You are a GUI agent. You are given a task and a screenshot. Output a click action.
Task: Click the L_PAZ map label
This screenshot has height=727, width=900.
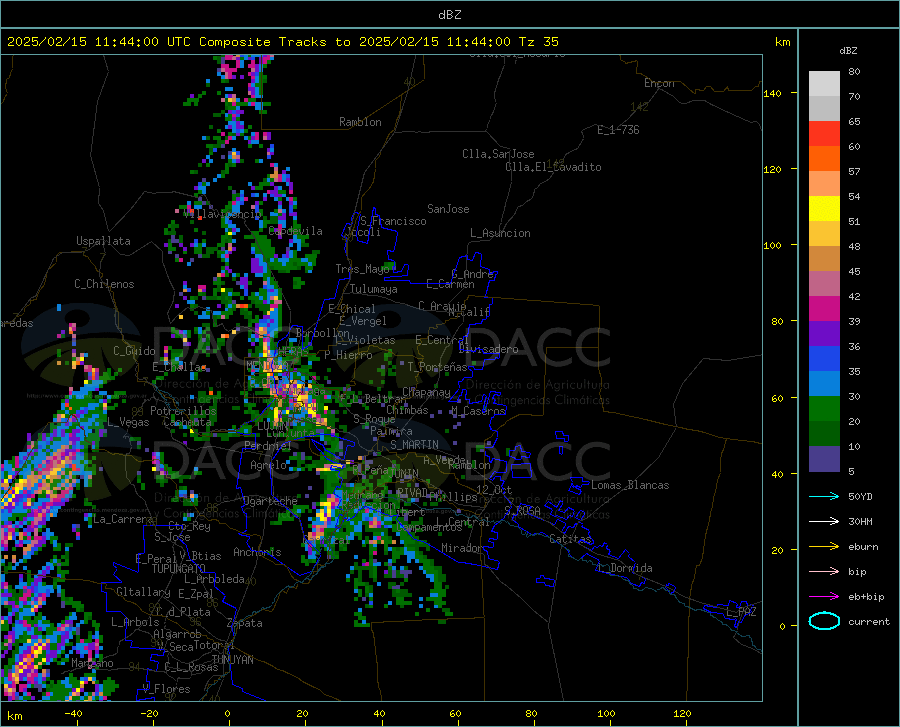[x=741, y=612]
